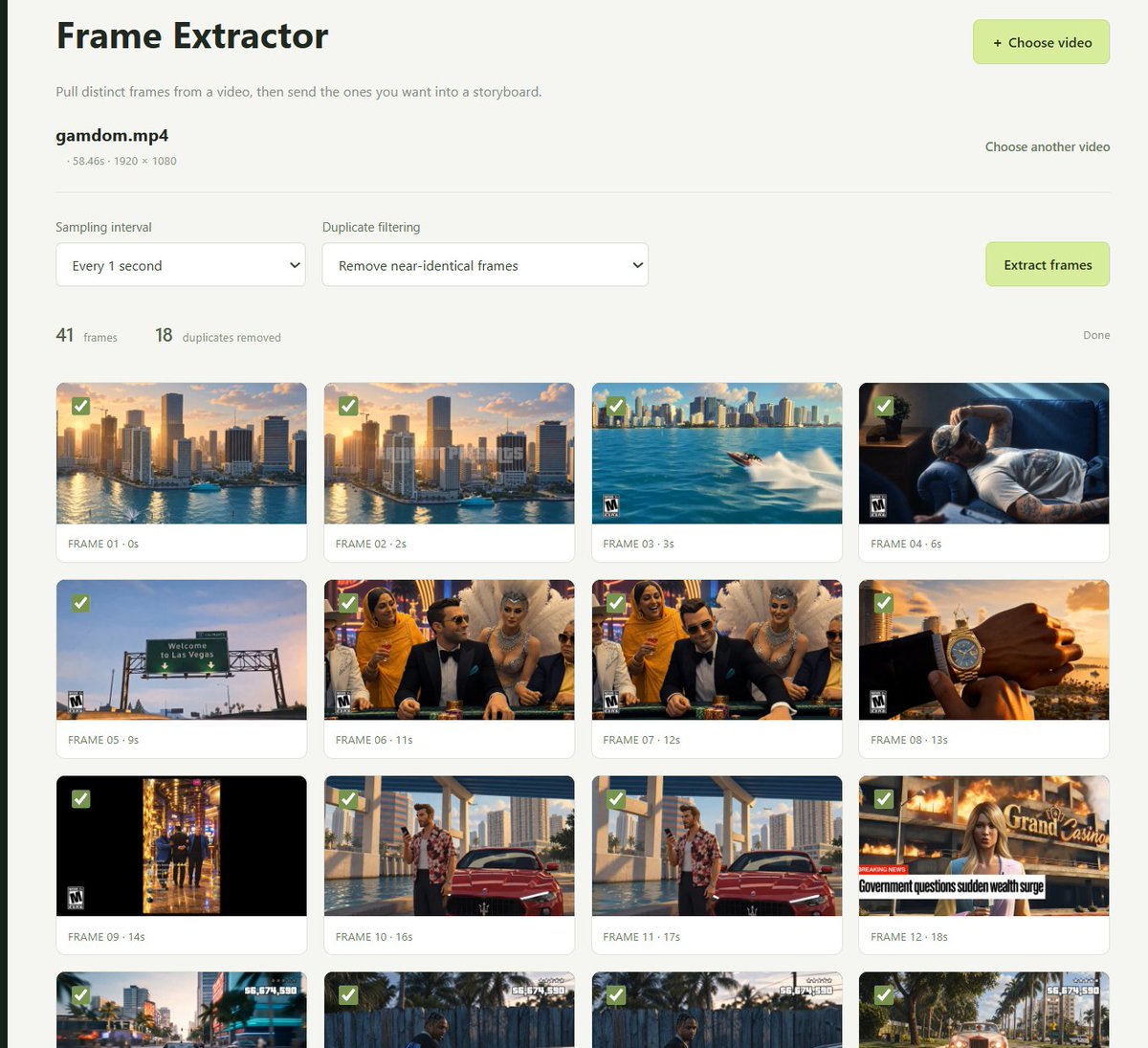Uncheck the FRAME 09 checkbox
Image resolution: width=1148 pixels, height=1048 pixels.
[x=81, y=799]
